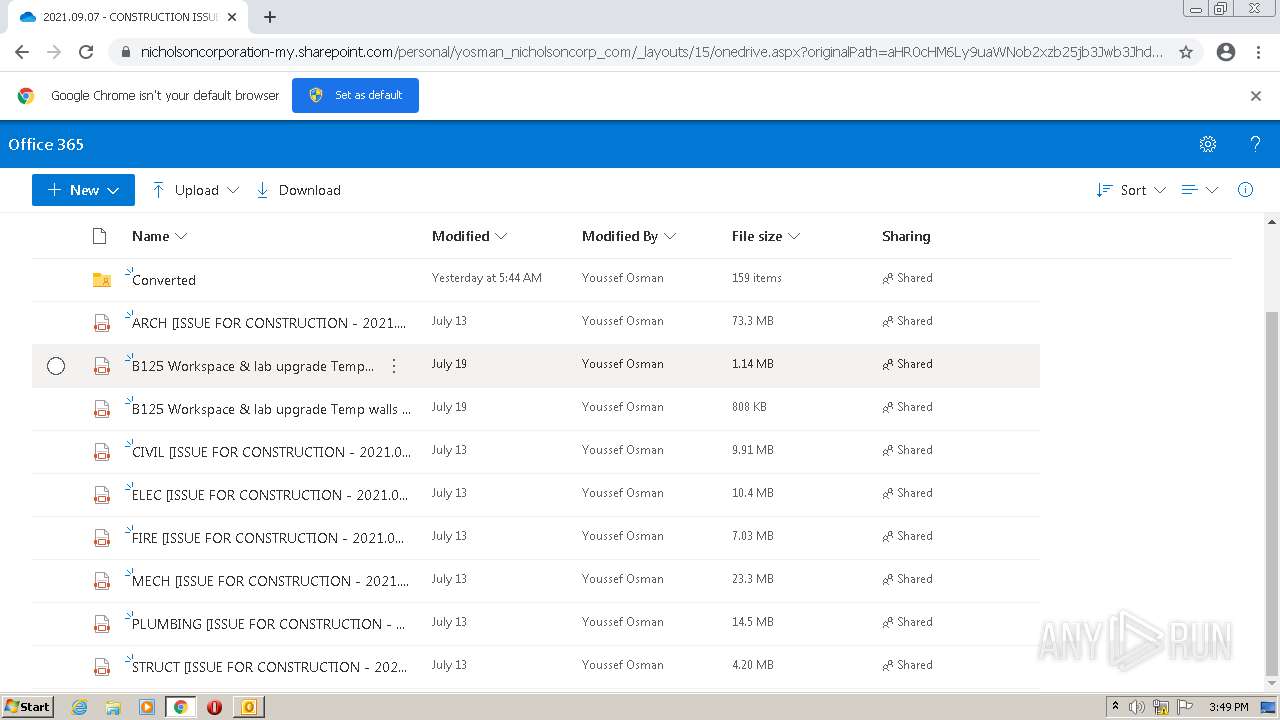The image size is (1280, 720).
Task: Click the PDF icon of FIRE file
Action: tap(101, 538)
